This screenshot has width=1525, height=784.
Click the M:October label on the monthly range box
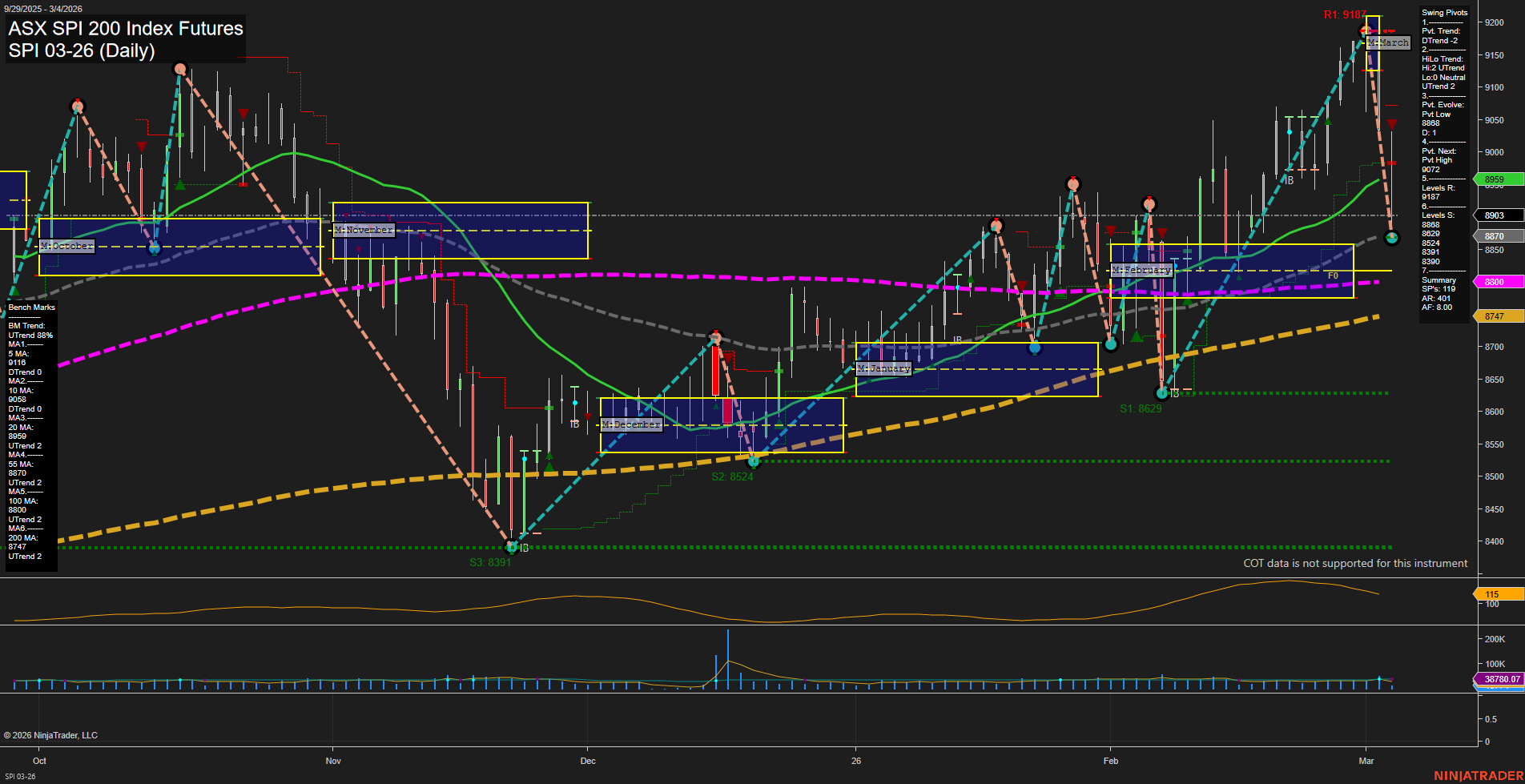67,246
